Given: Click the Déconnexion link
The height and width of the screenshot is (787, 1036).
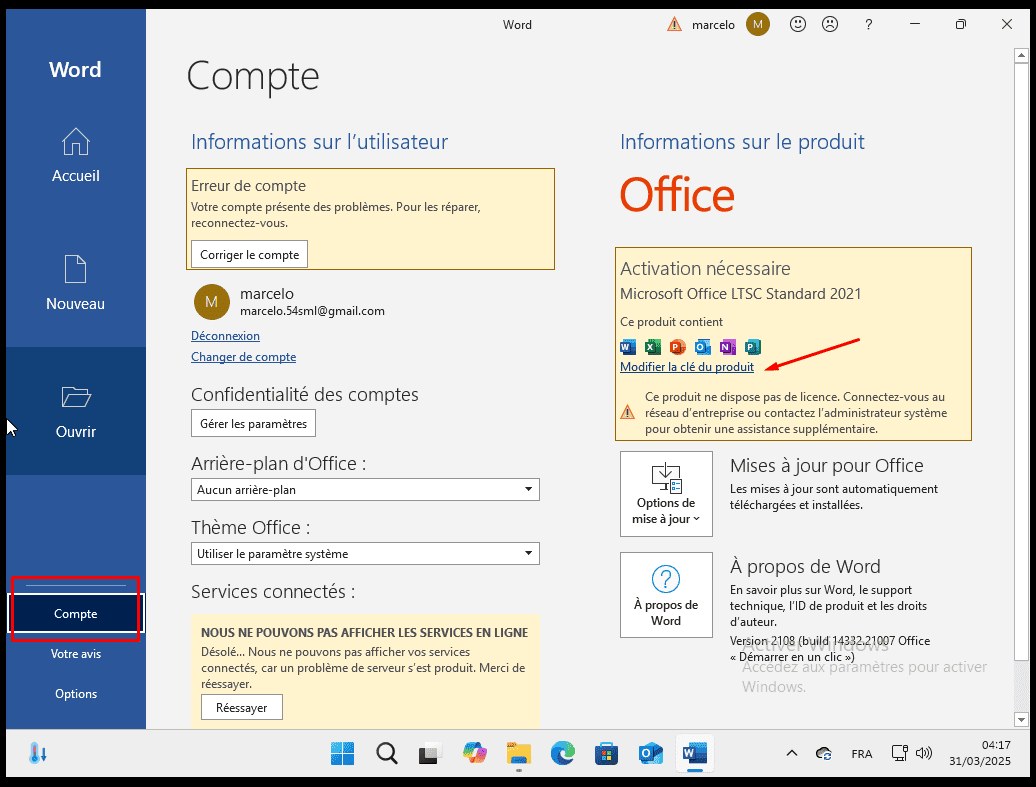Looking at the screenshot, I should click(x=225, y=336).
